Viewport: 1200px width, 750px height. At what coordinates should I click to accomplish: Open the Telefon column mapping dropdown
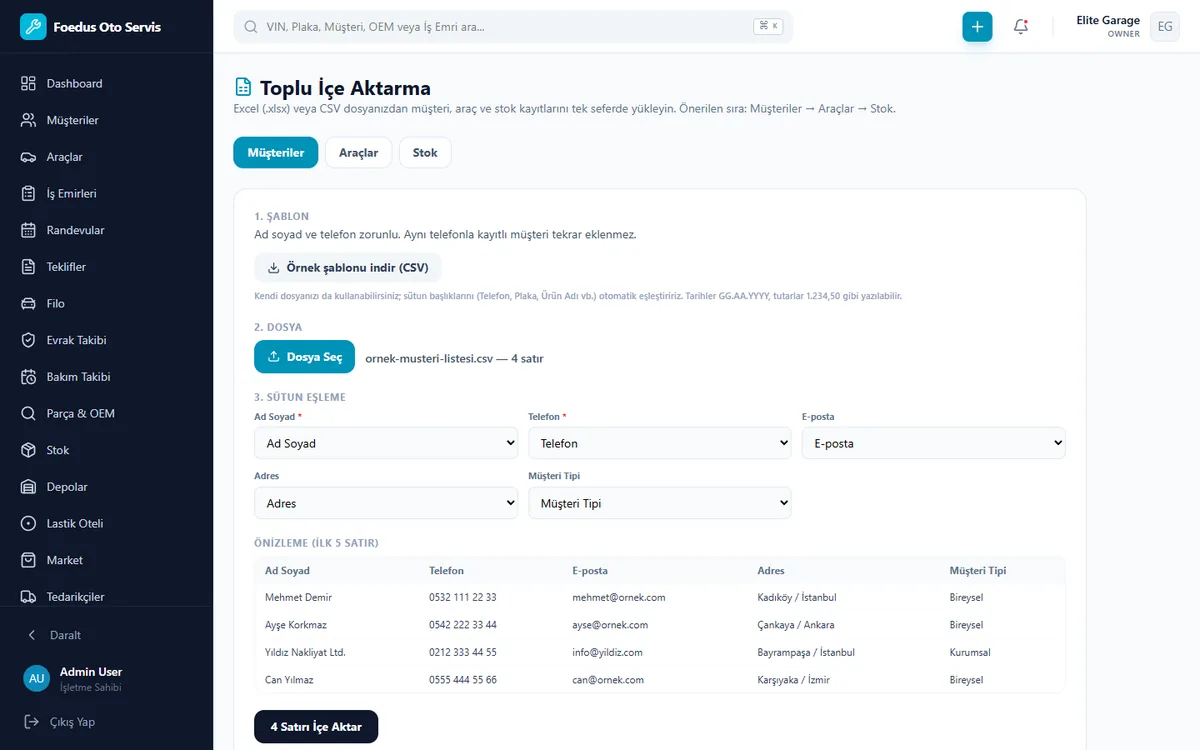click(x=660, y=443)
